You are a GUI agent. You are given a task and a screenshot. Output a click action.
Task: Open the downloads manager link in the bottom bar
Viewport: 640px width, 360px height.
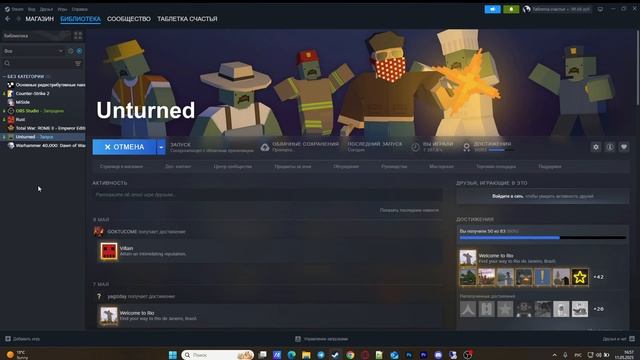pyautogui.click(x=322, y=339)
